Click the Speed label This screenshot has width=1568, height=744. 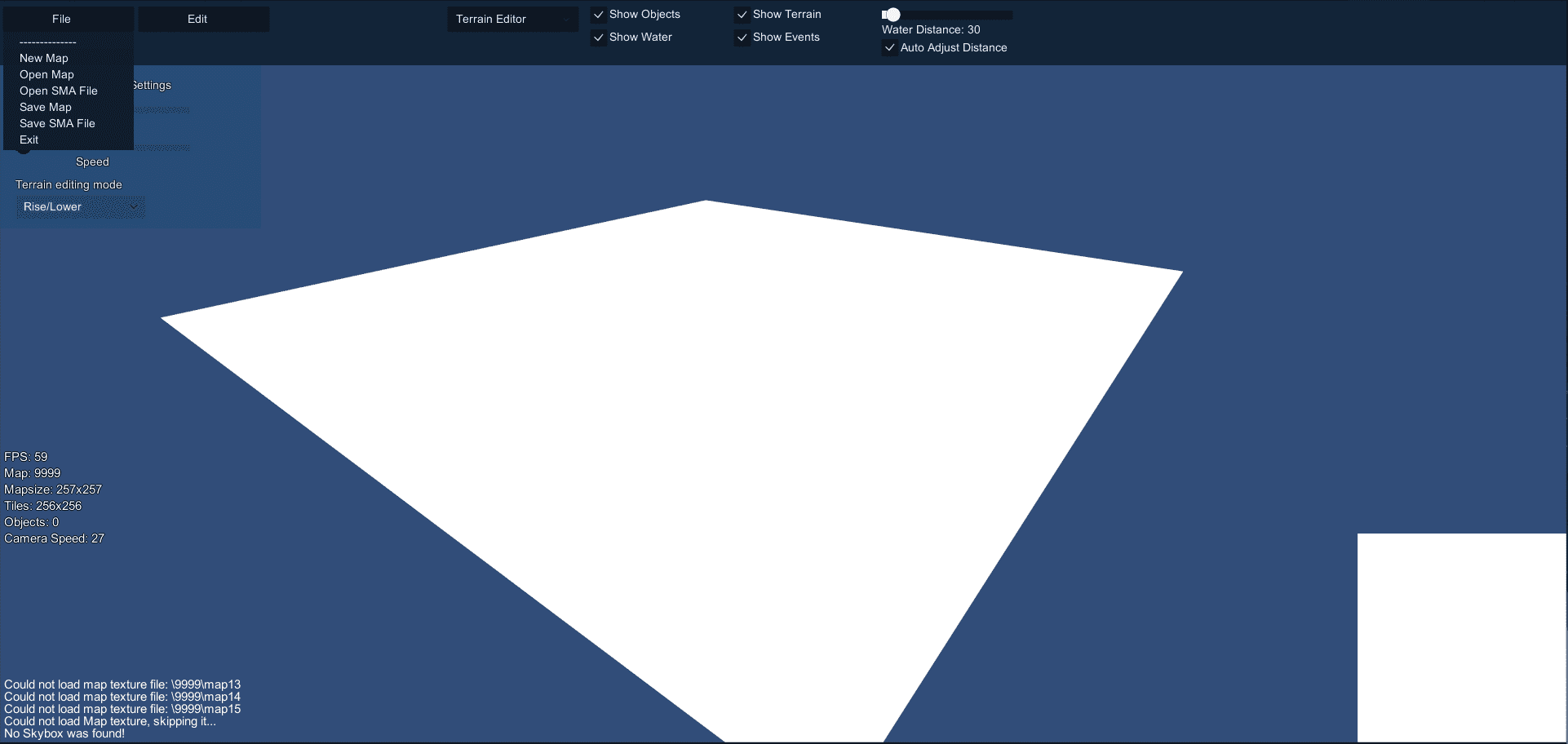[92, 162]
